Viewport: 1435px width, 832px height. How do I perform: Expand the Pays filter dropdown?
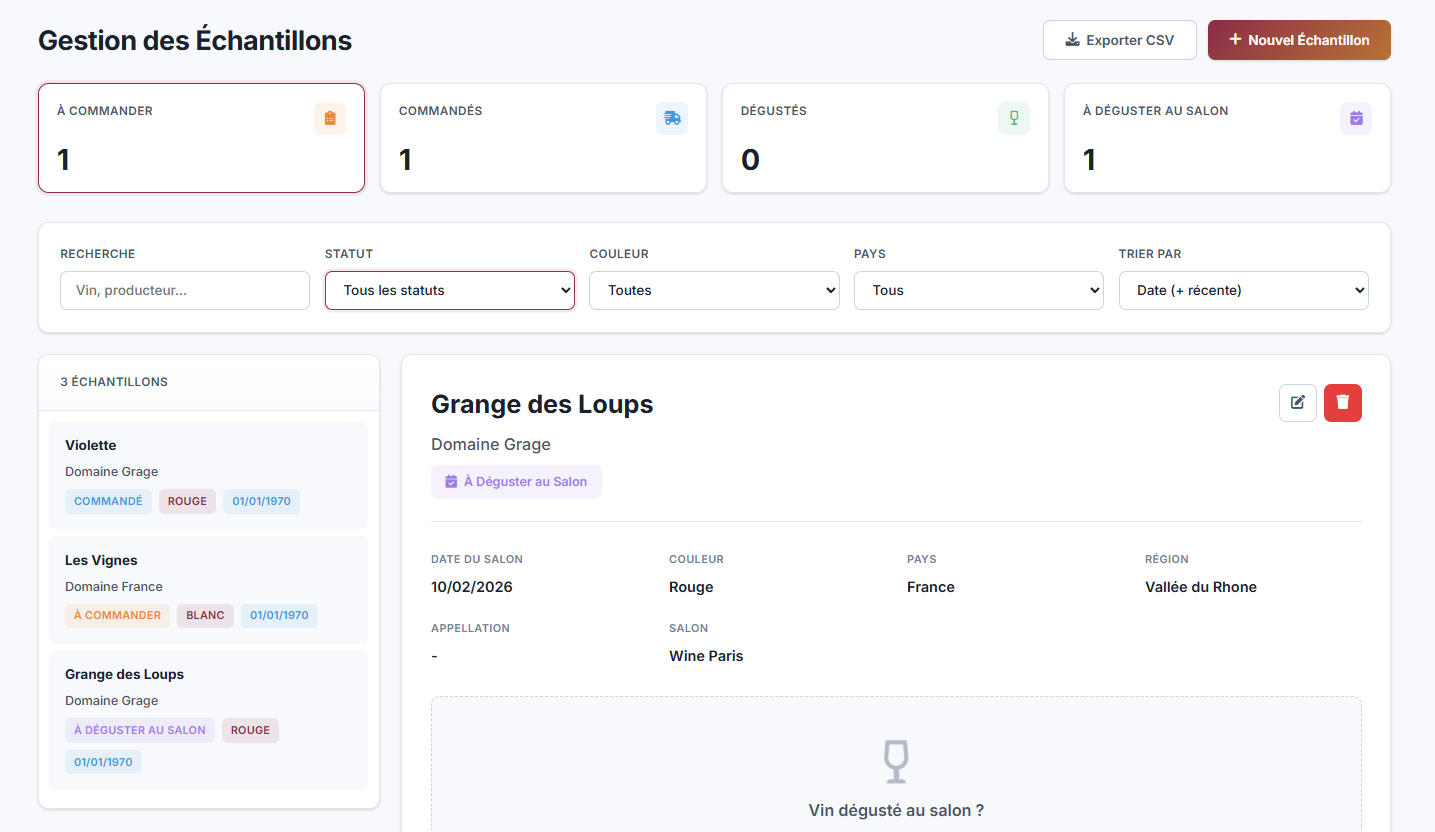tap(978, 290)
